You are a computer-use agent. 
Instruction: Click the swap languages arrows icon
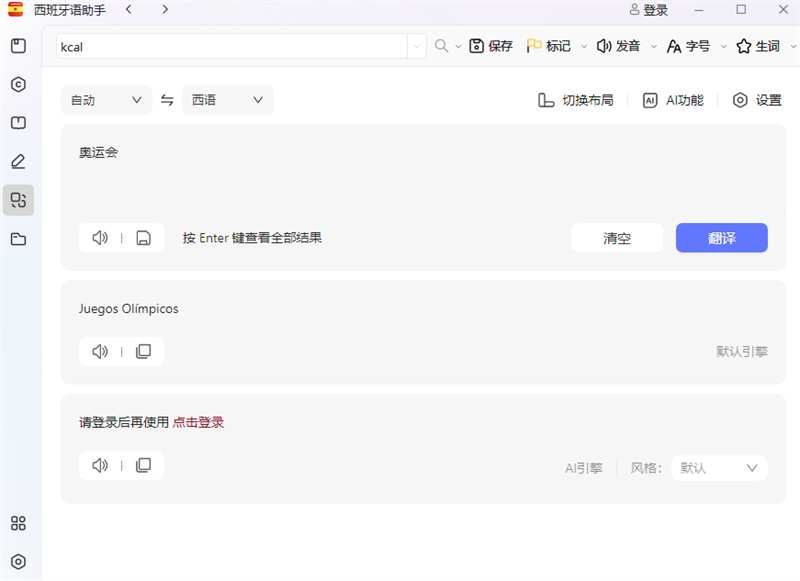pyautogui.click(x=167, y=100)
